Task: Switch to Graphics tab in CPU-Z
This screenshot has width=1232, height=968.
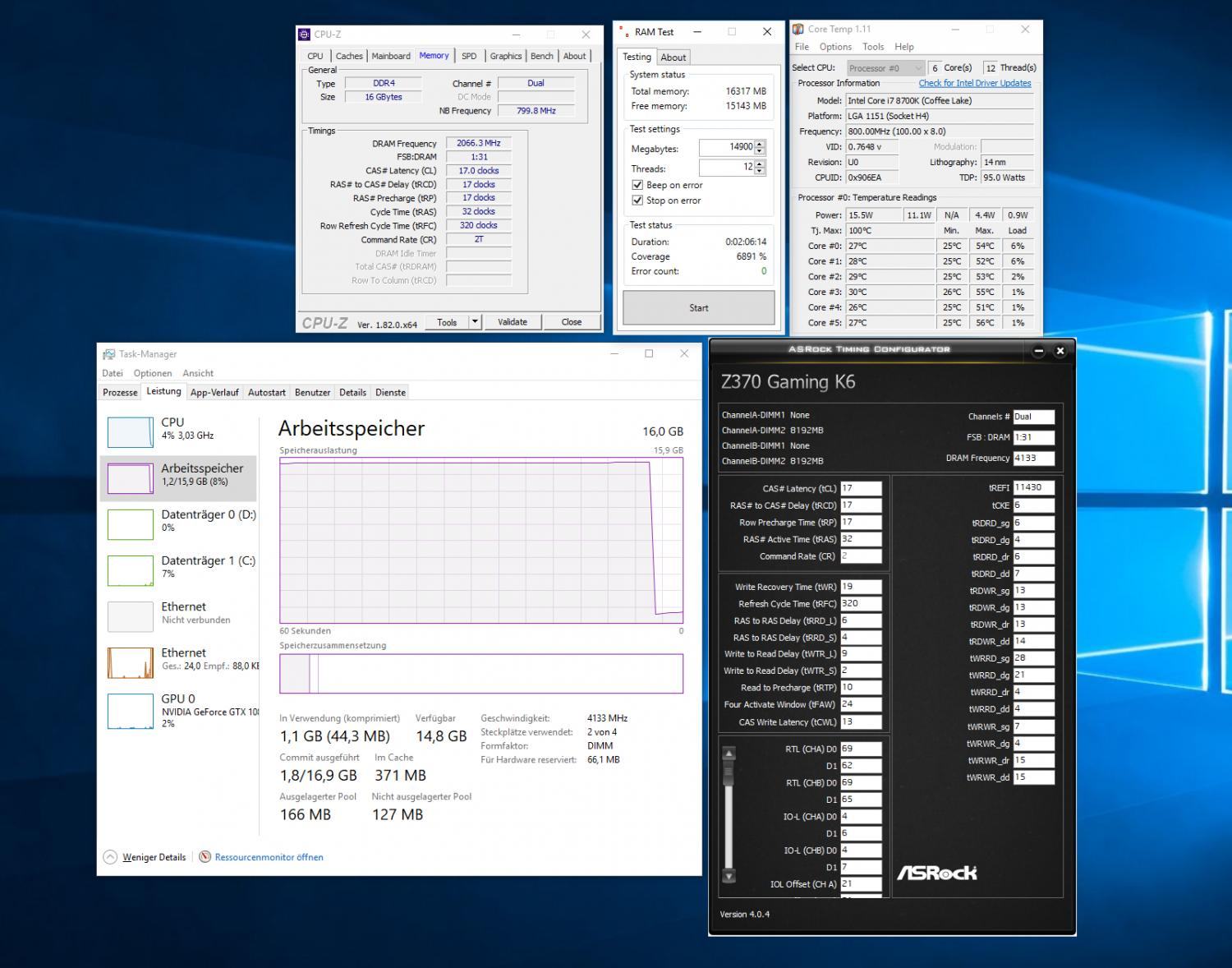Action: [506, 56]
